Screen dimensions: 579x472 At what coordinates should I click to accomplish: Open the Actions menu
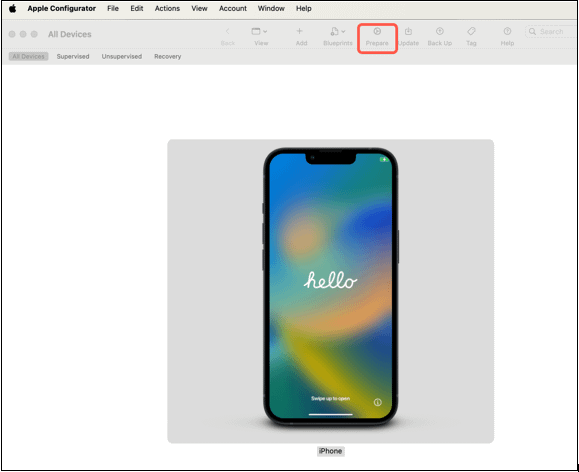coord(167,8)
